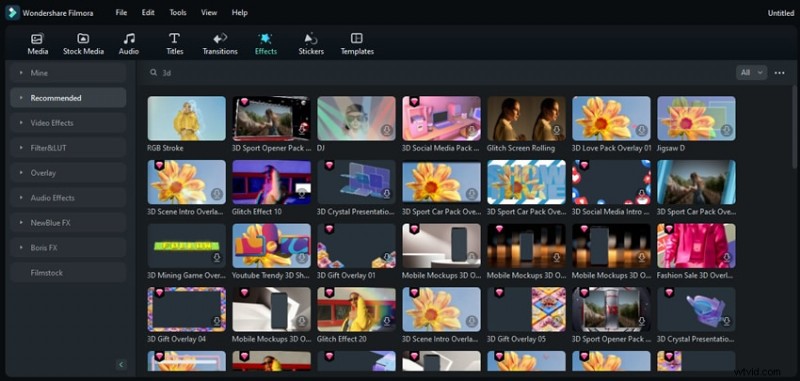800x381 pixels.
Task: Select the Filmstock sidebar item
Action: (x=68, y=273)
